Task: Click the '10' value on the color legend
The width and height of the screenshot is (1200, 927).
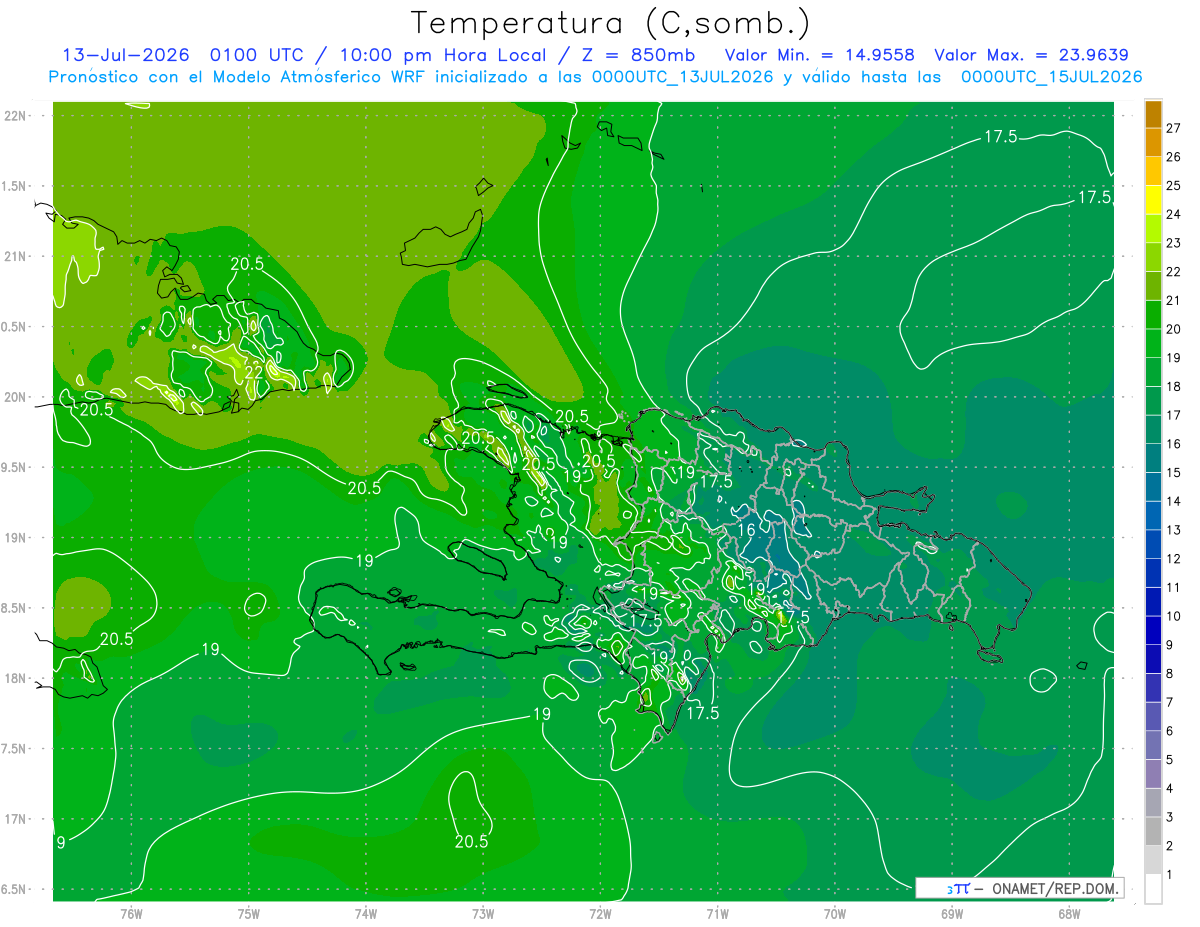Action: click(1174, 616)
